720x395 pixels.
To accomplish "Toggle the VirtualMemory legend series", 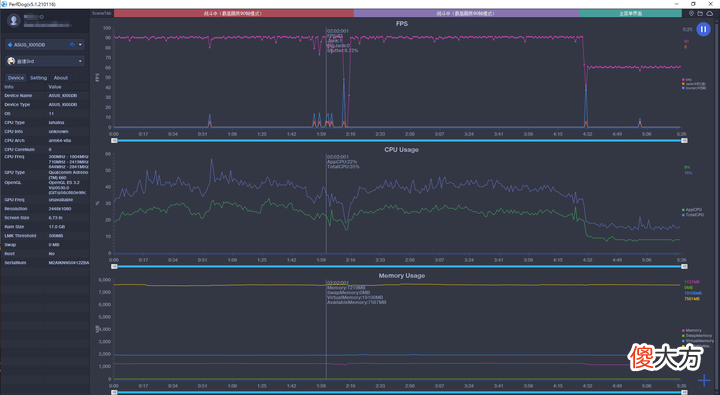I will 698,341.
